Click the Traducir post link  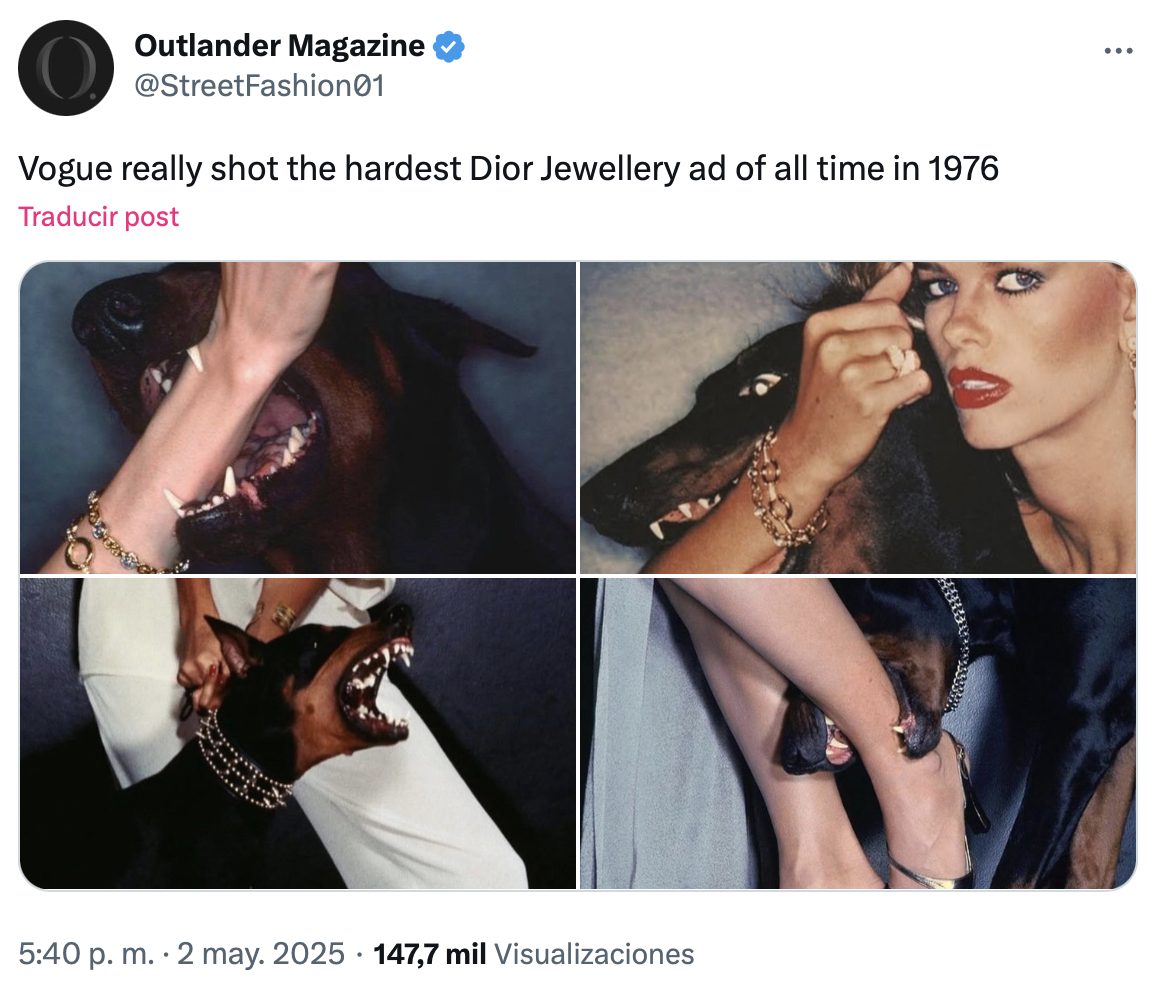[x=98, y=217]
